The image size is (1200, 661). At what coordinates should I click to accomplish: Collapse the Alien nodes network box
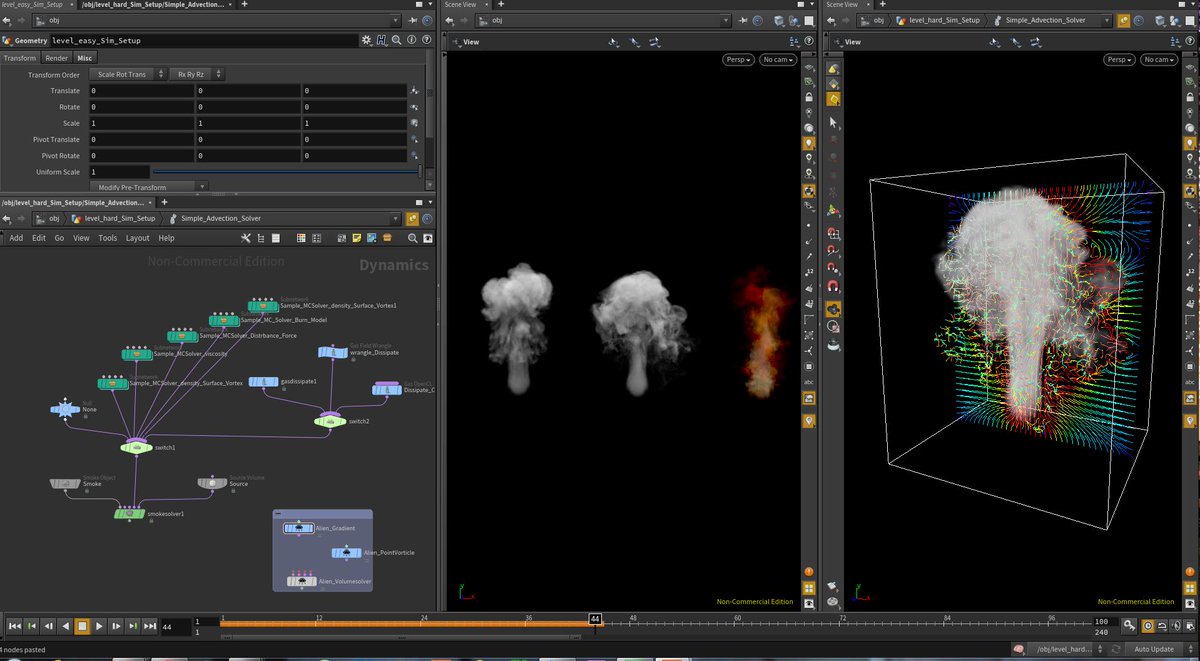coord(278,513)
